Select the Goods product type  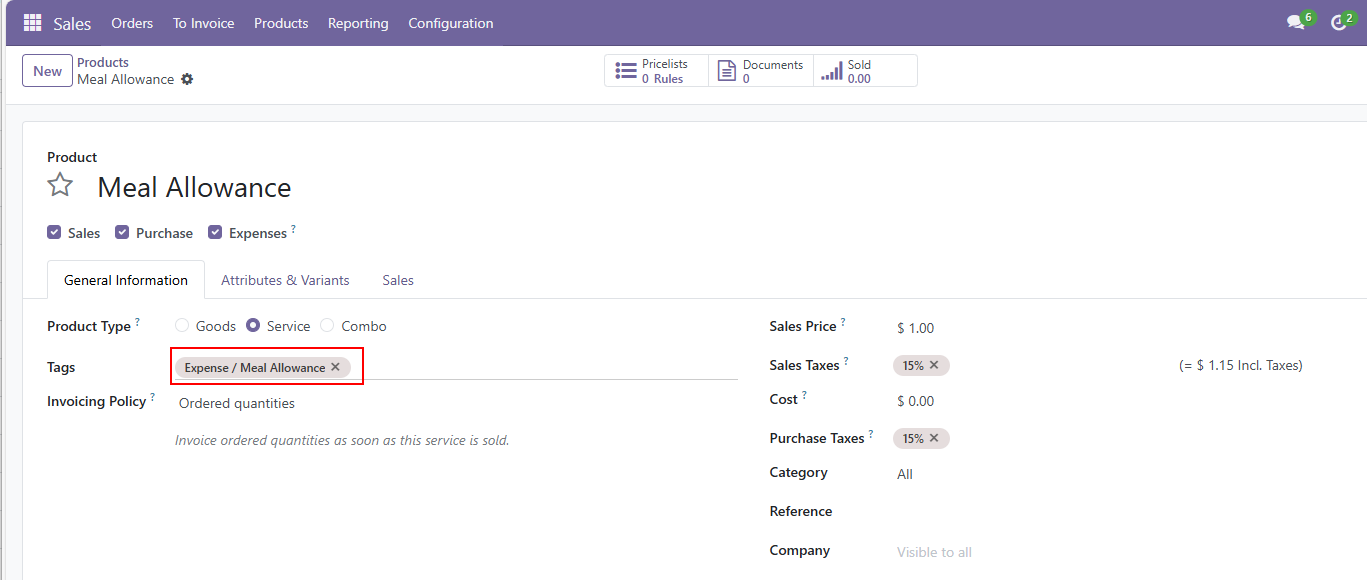[x=182, y=326]
